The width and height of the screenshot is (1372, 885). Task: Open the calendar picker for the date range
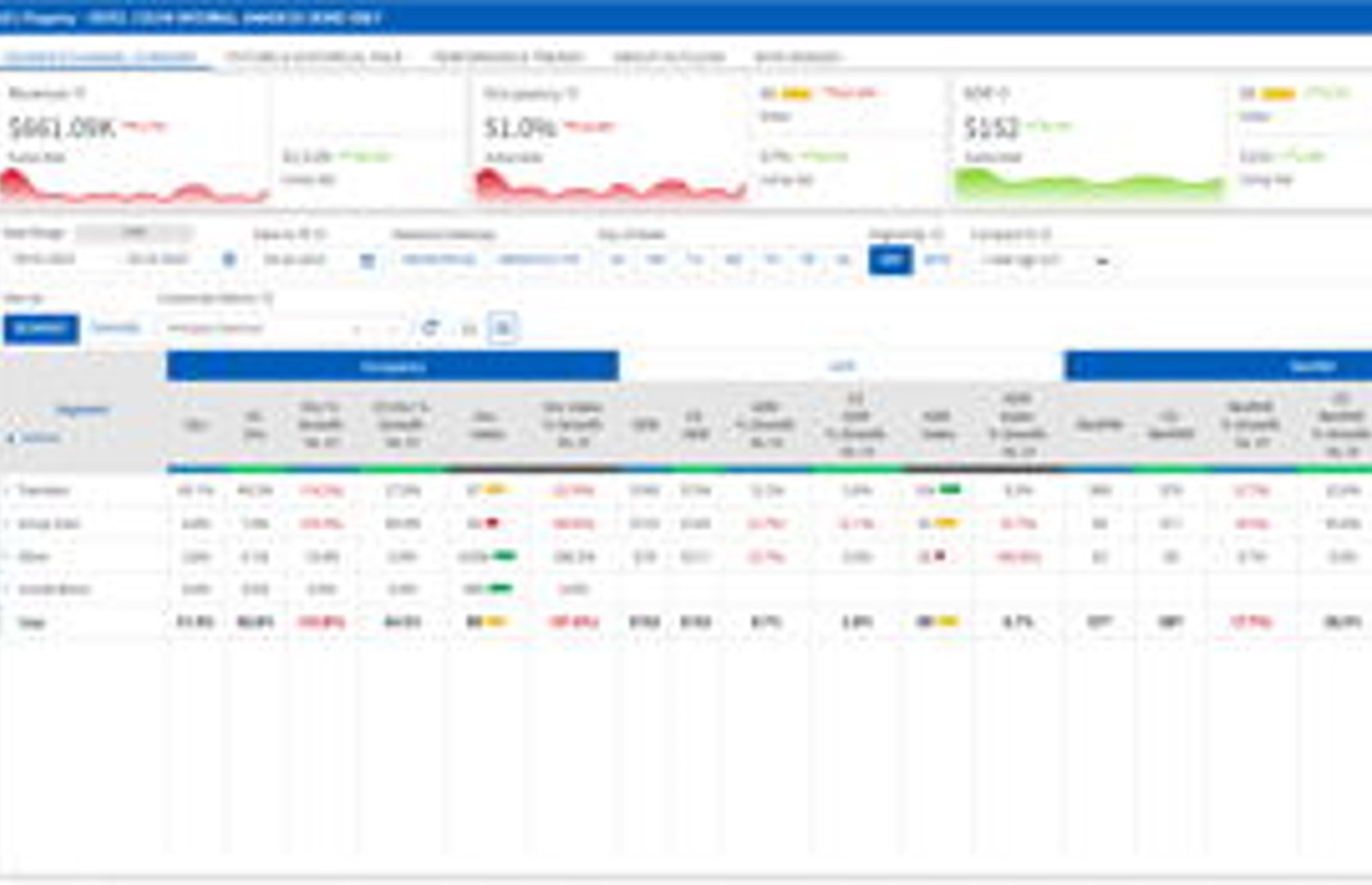point(229,259)
